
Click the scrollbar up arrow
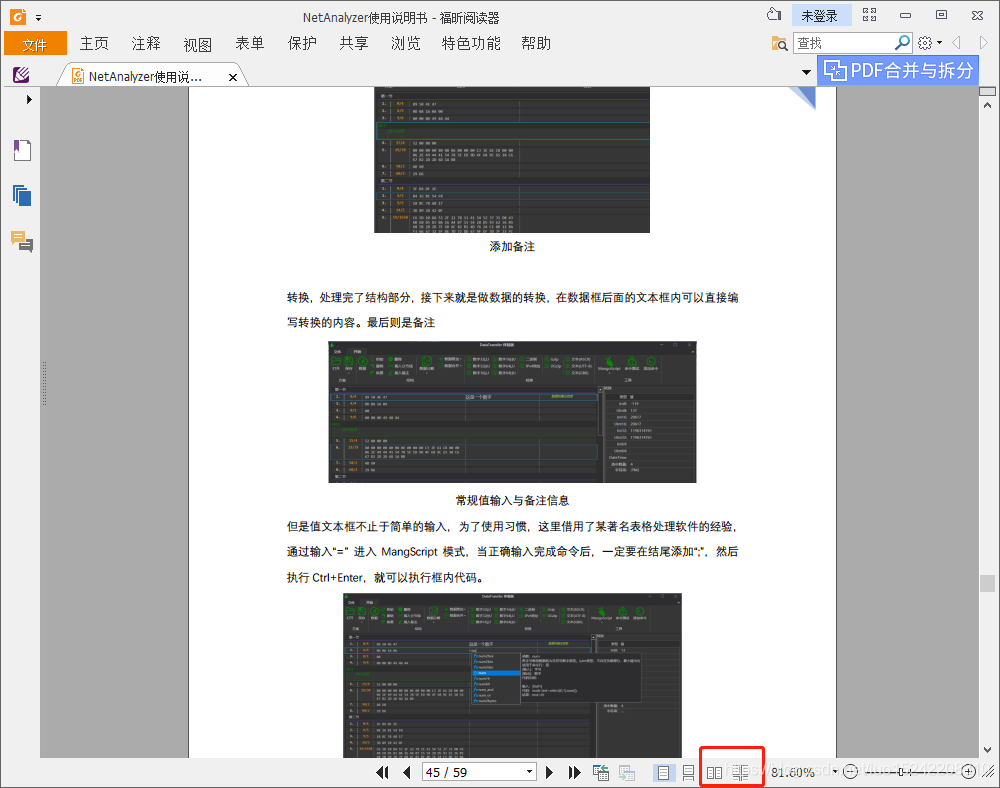tap(987, 105)
